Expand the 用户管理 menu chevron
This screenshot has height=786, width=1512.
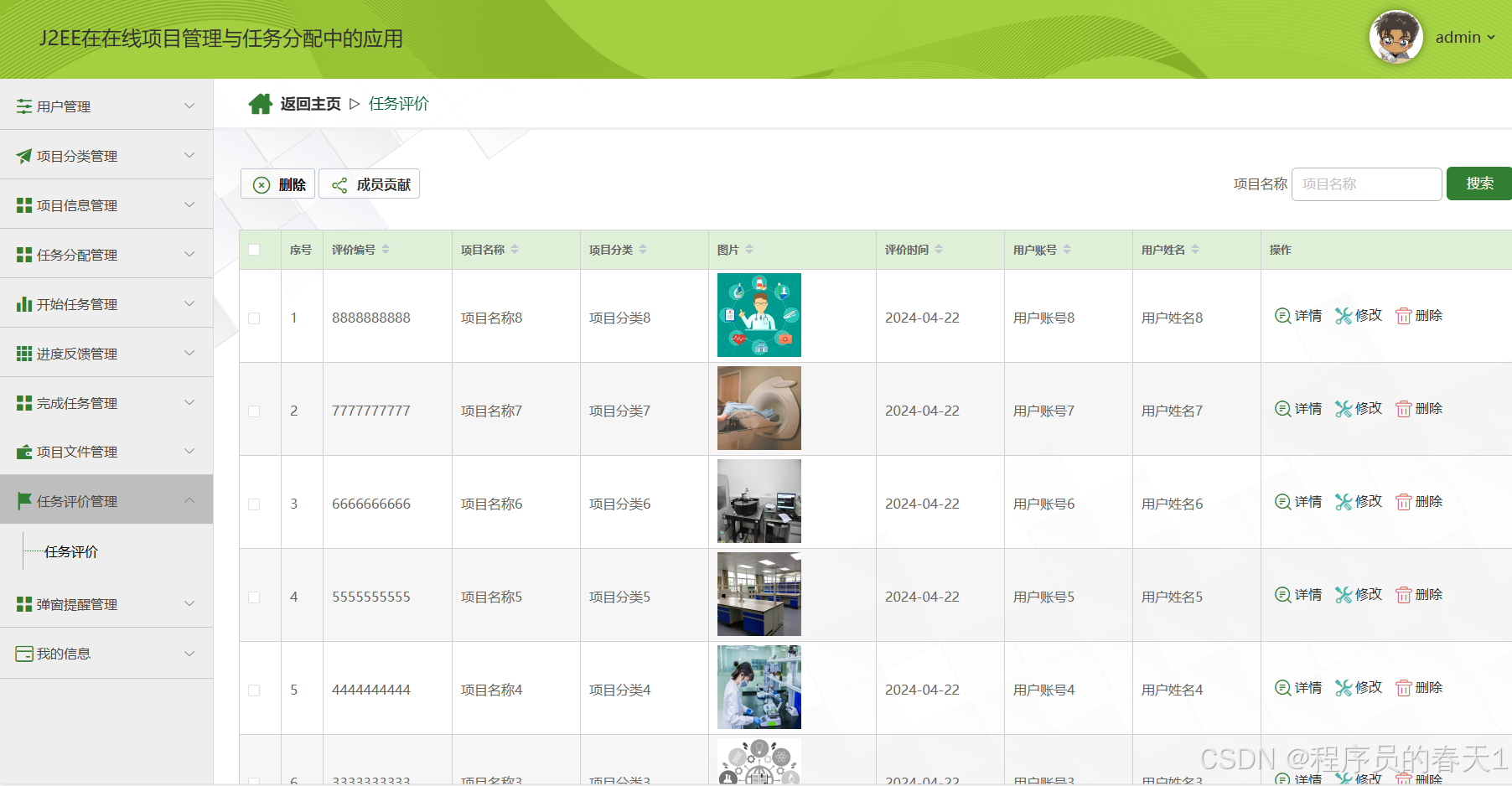click(189, 106)
